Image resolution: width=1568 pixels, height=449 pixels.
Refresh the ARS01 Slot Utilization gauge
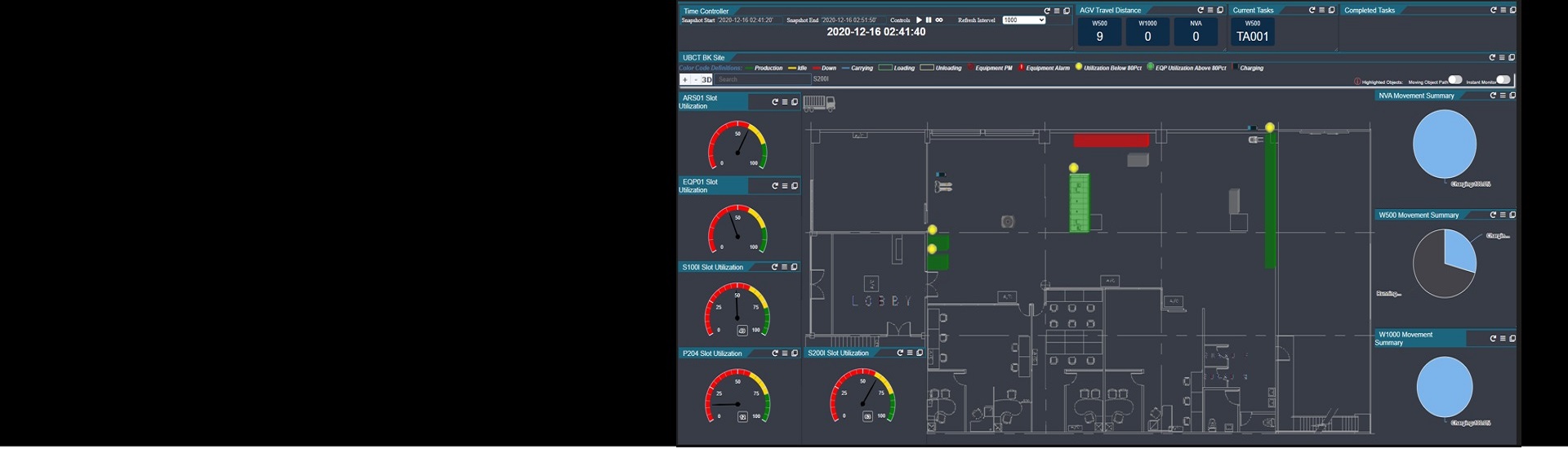click(x=775, y=102)
